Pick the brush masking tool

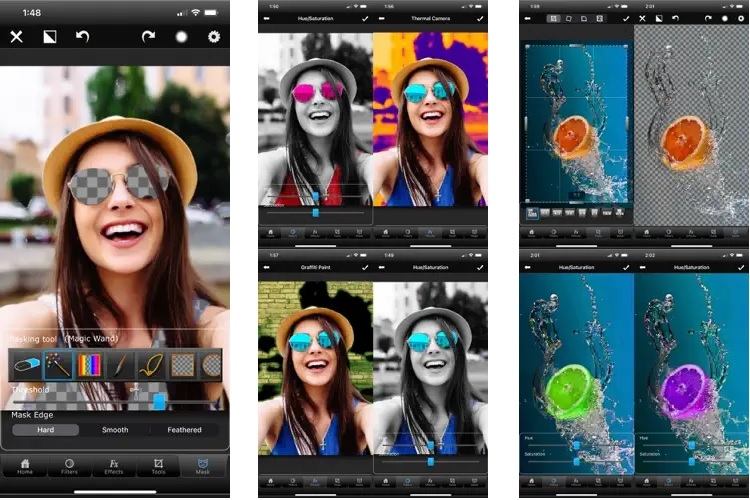(x=120, y=365)
